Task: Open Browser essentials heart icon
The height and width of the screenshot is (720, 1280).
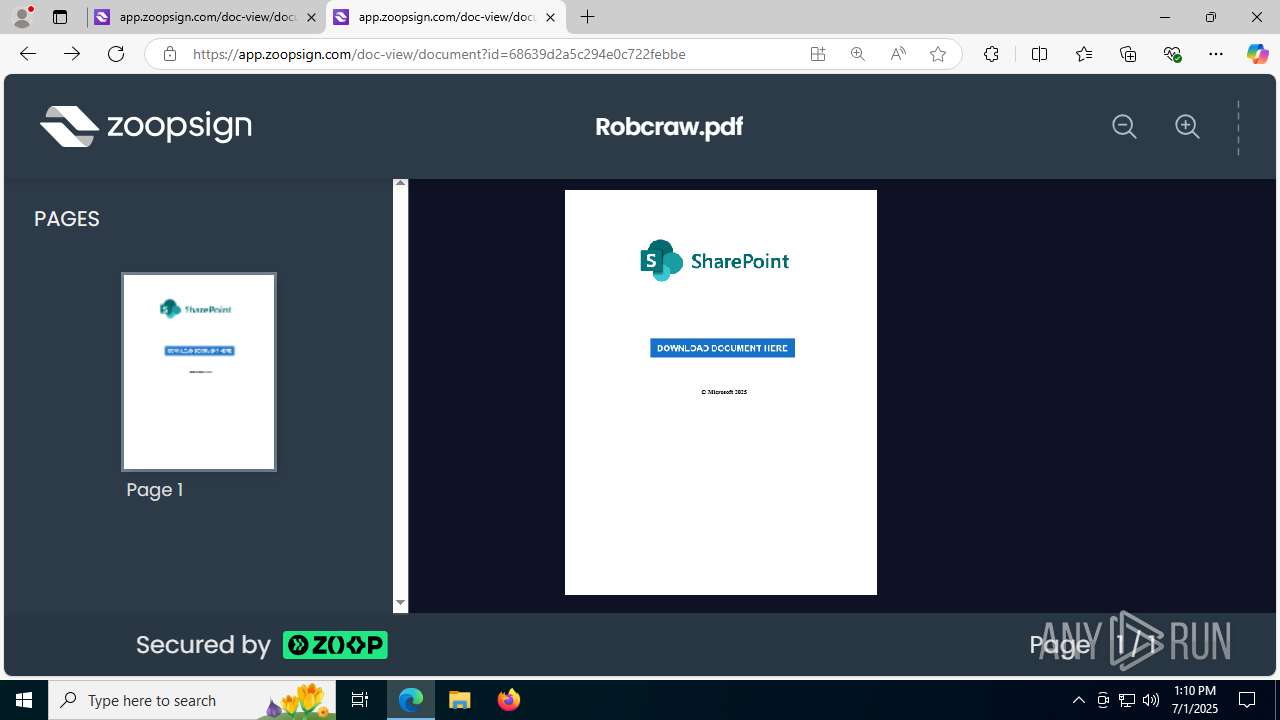Action: [x=1172, y=54]
